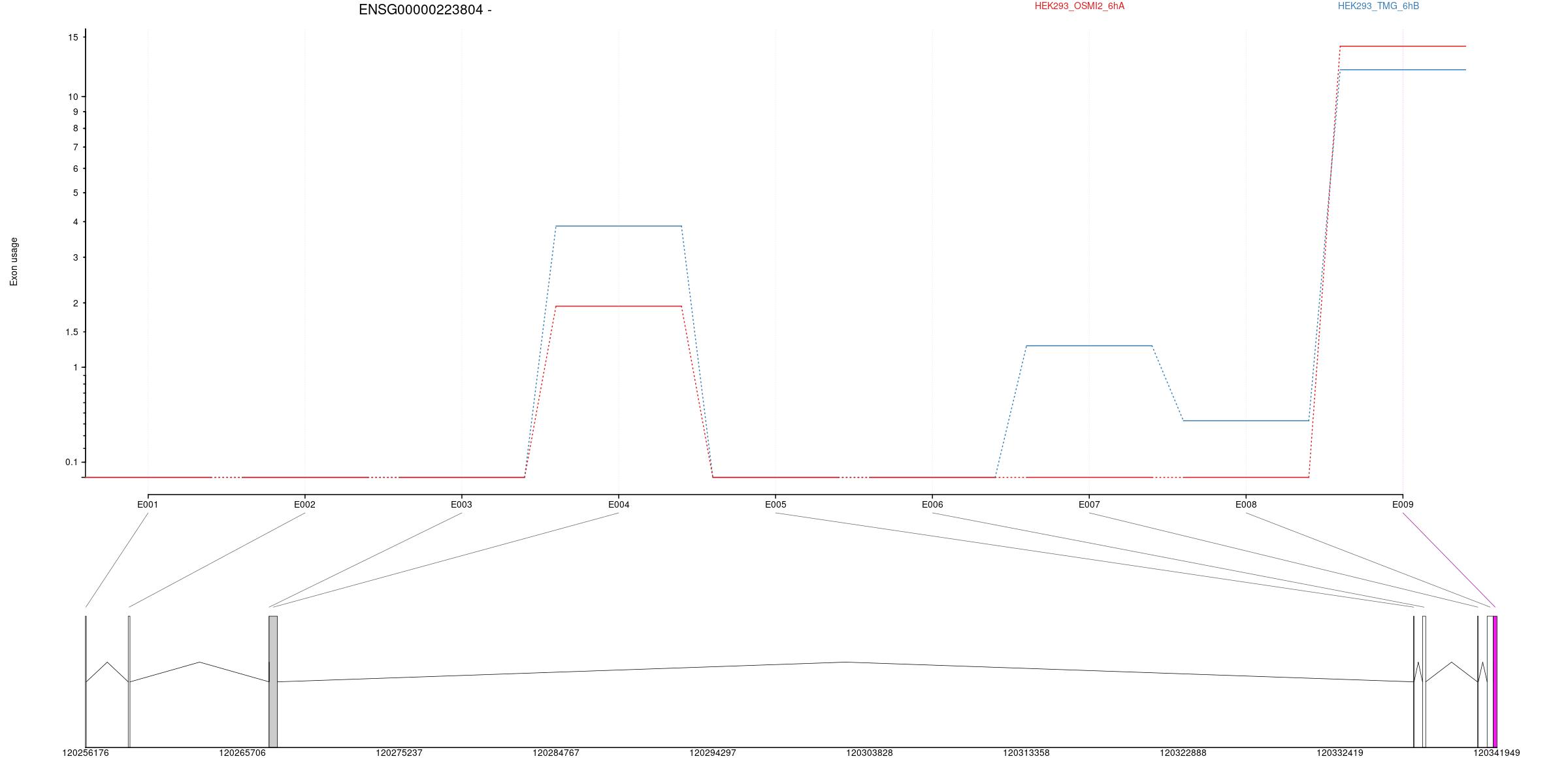The height and width of the screenshot is (784, 1568).
Task: Click genomic coordinate 120332419
Action: pyautogui.click(x=1340, y=753)
